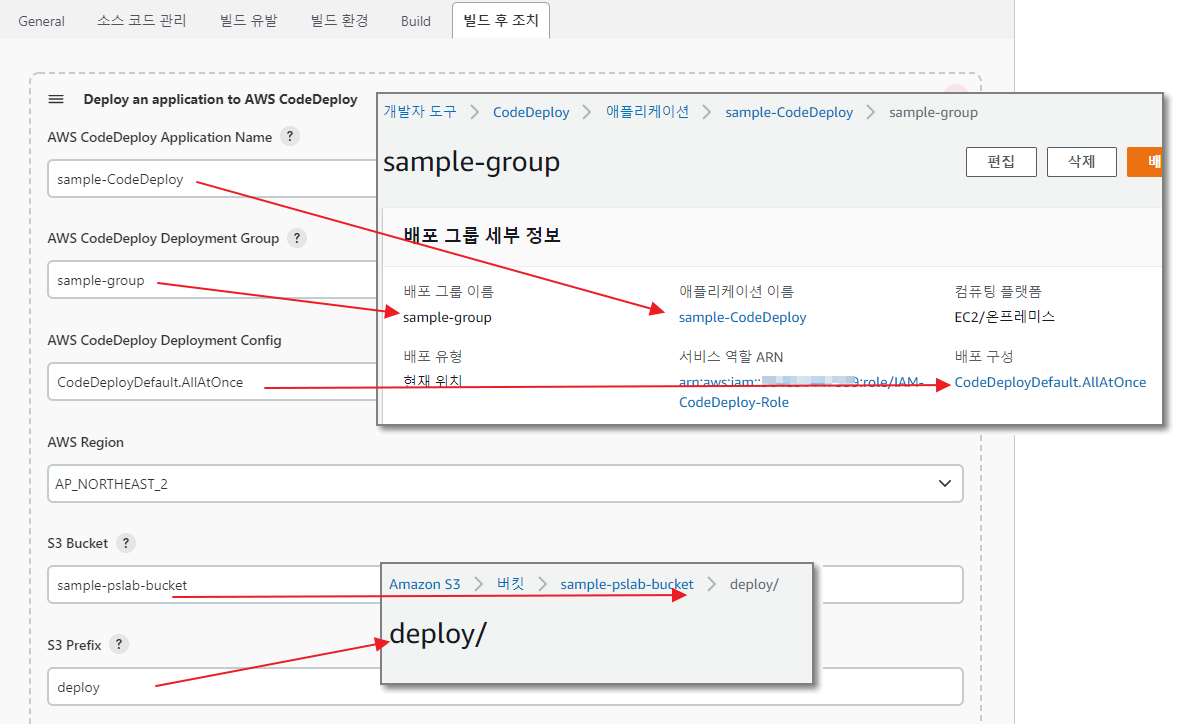
Task: Open the AWS Region dropdown AP_NORTHEAST_2
Action: click(505, 484)
